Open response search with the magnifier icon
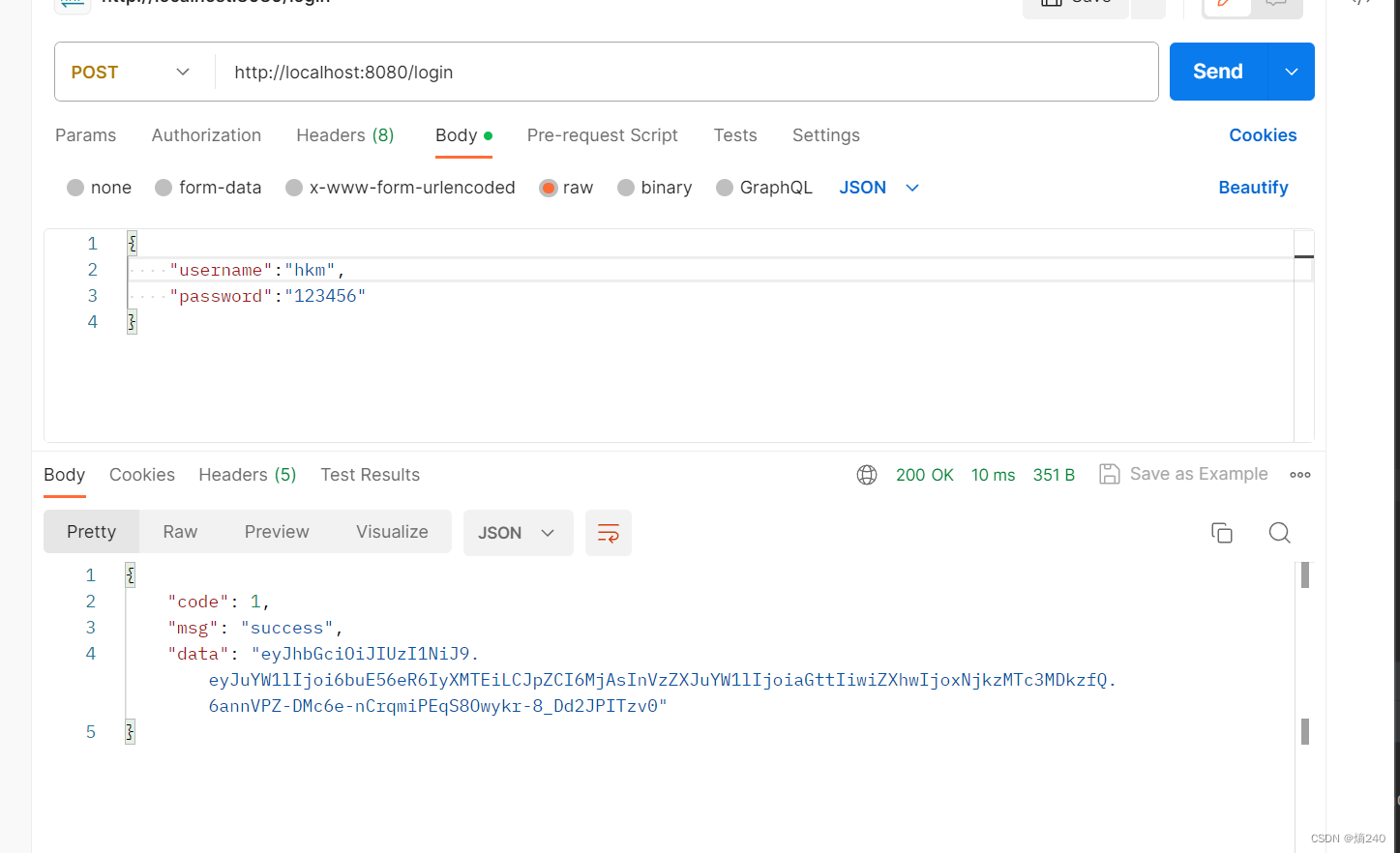 (1279, 533)
